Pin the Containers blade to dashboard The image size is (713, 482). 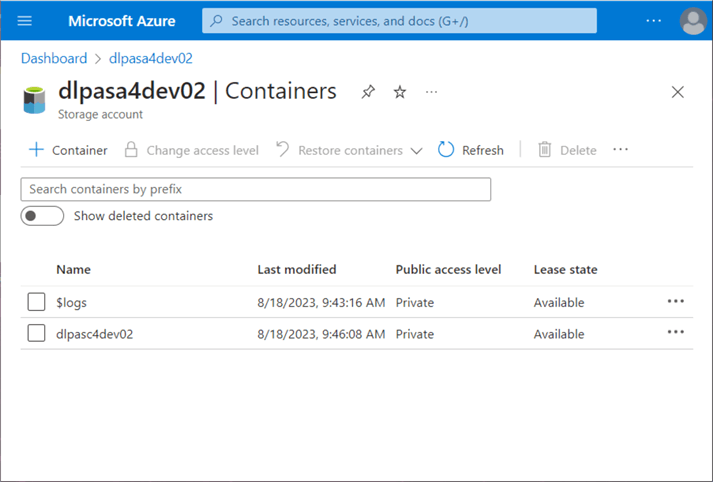pos(368,92)
